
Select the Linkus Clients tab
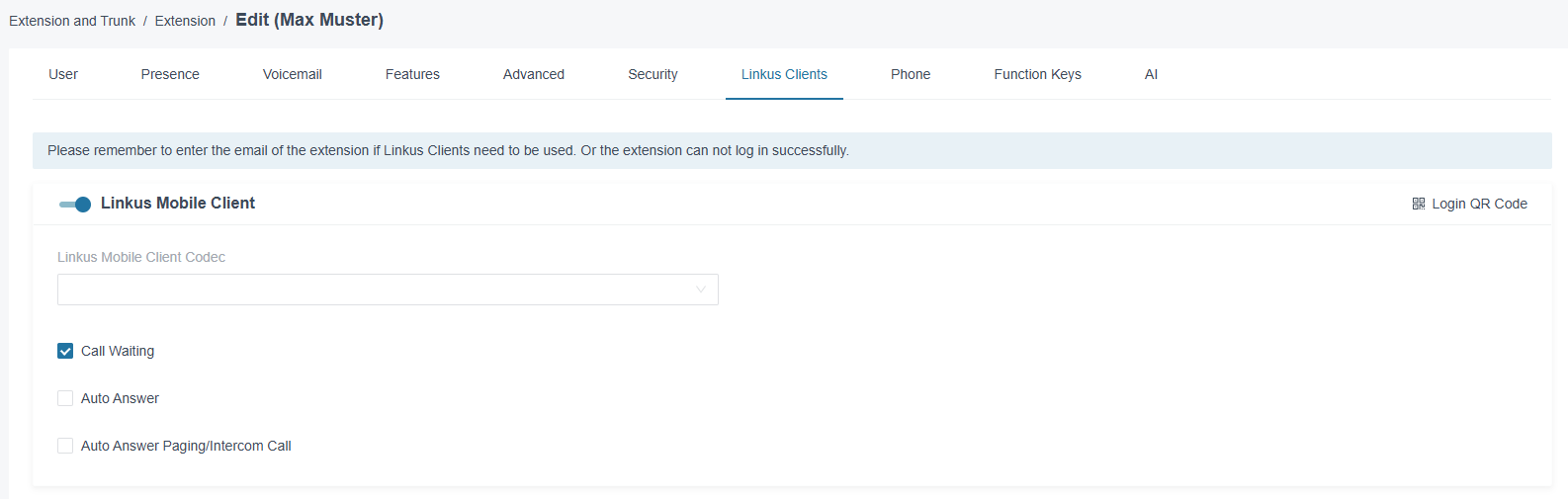tap(784, 74)
